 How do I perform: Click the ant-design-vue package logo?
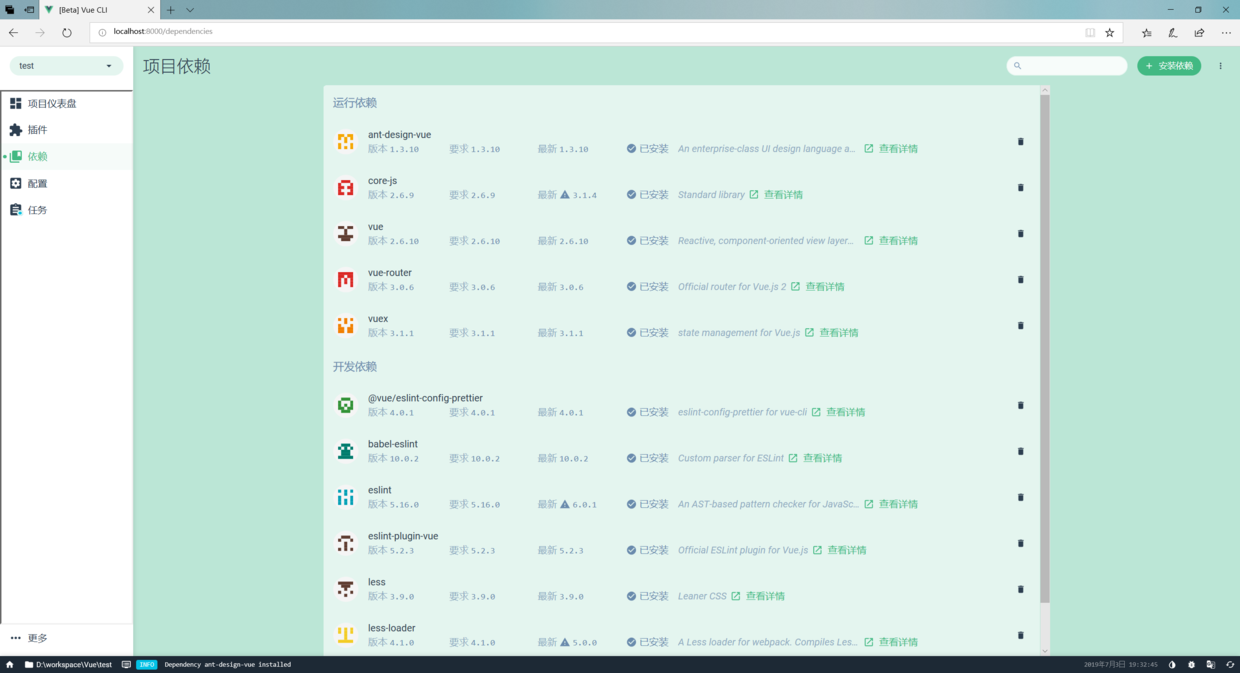(x=345, y=142)
